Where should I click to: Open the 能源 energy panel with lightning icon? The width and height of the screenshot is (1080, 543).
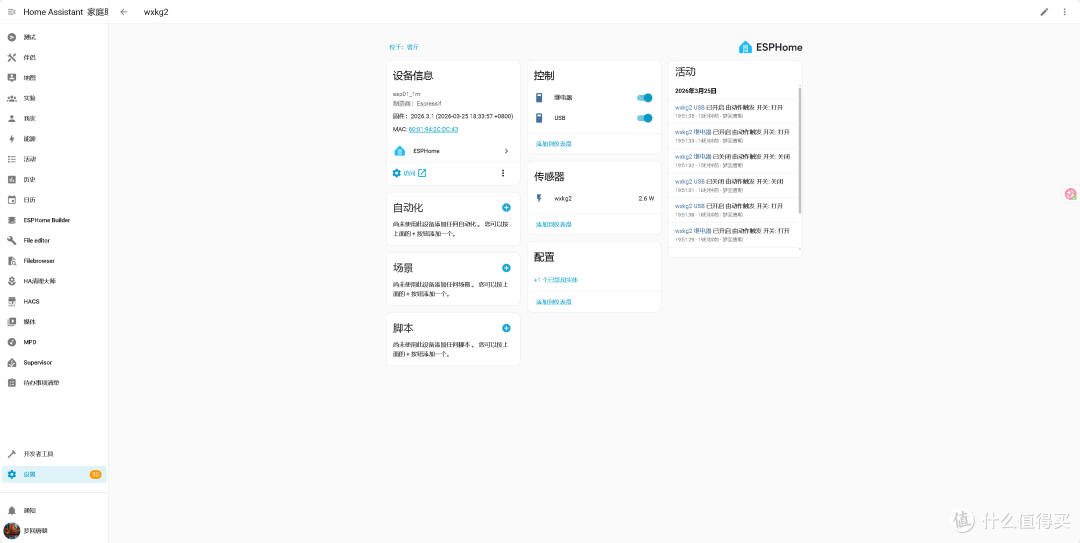[54, 139]
